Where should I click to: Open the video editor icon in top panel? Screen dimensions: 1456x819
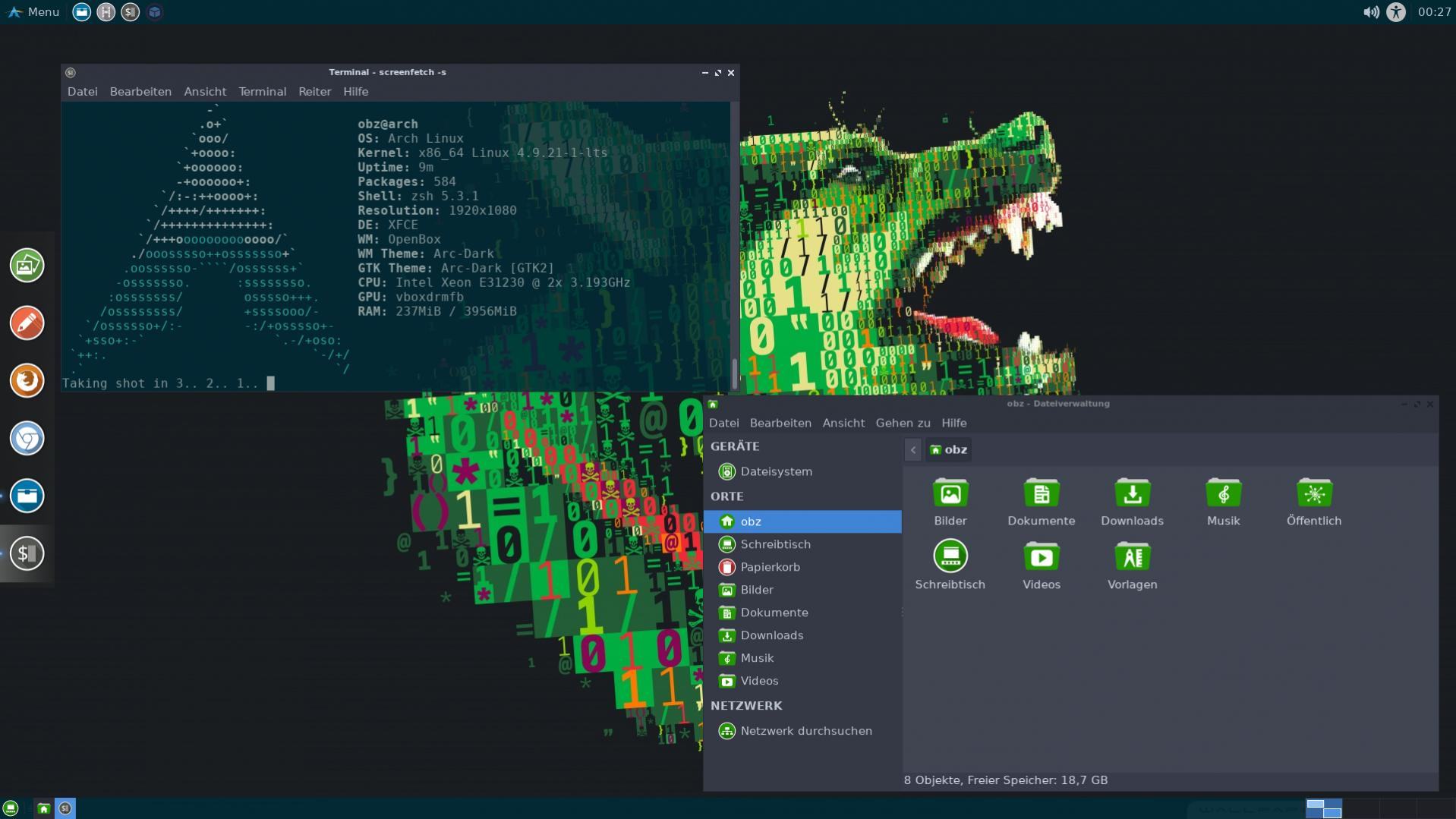(106, 11)
